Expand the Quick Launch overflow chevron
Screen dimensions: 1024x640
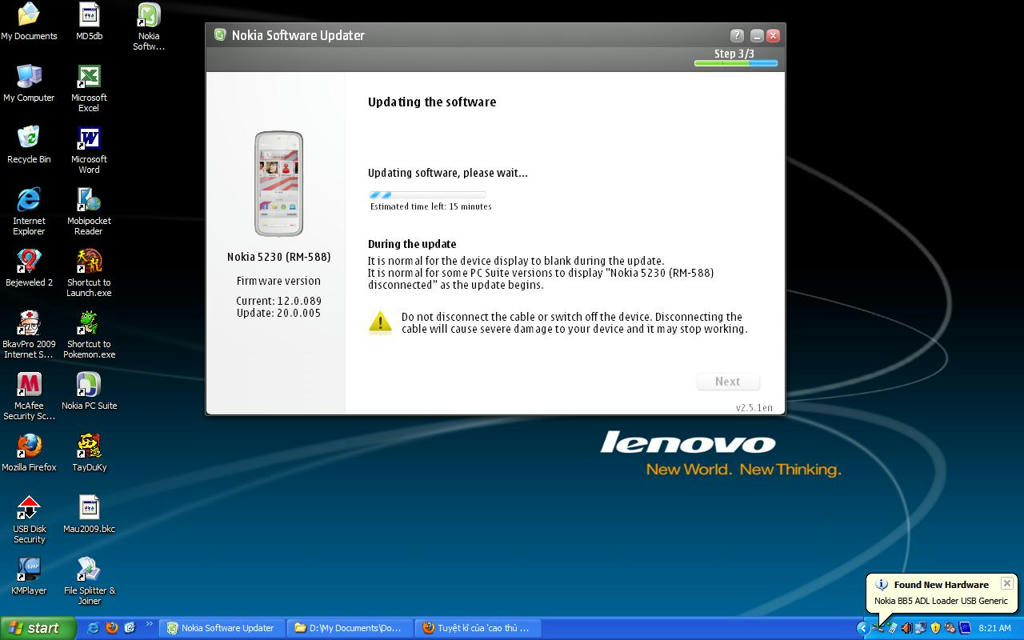coord(150,625)
